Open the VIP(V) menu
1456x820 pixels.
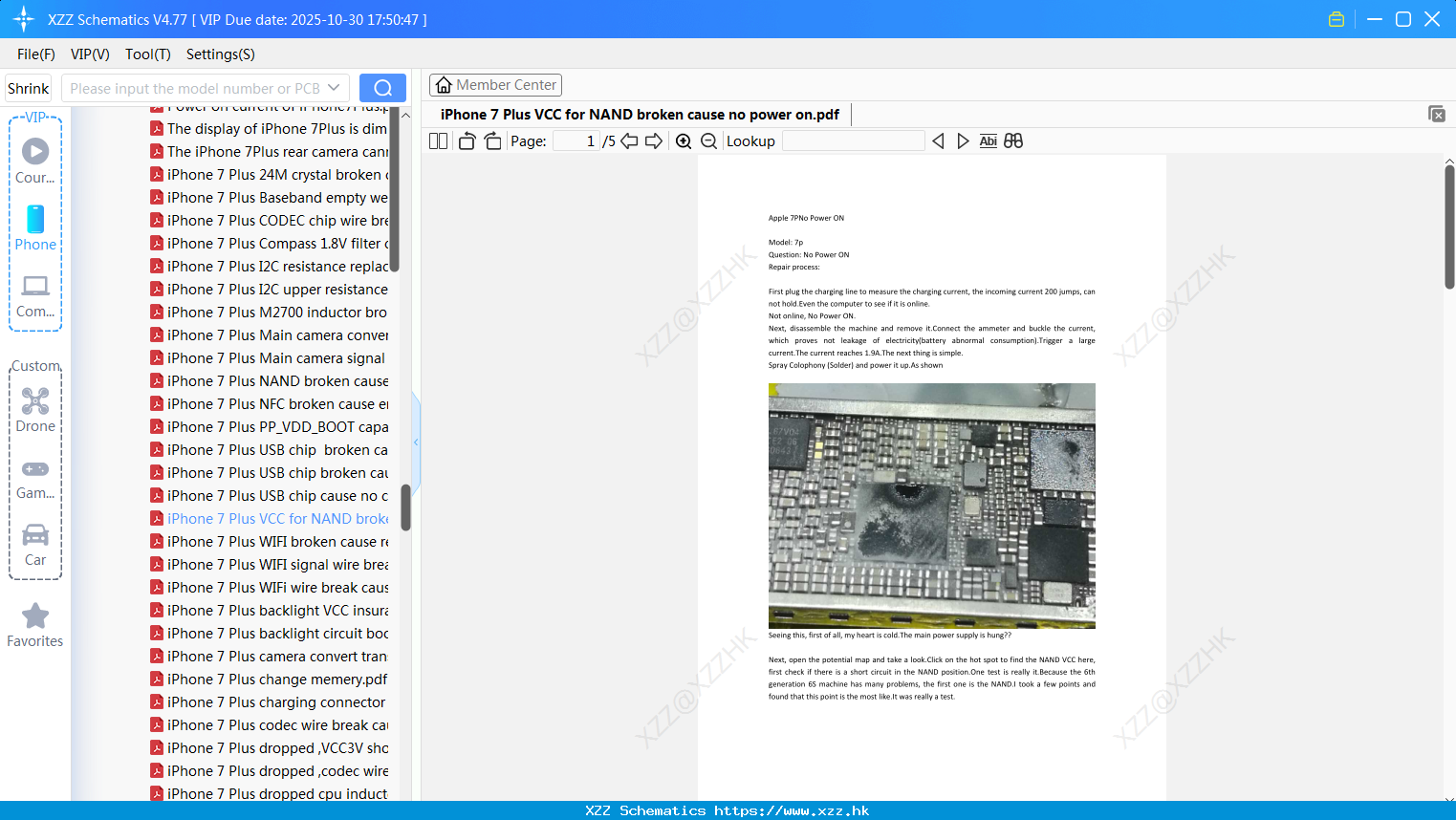[90, 54]
